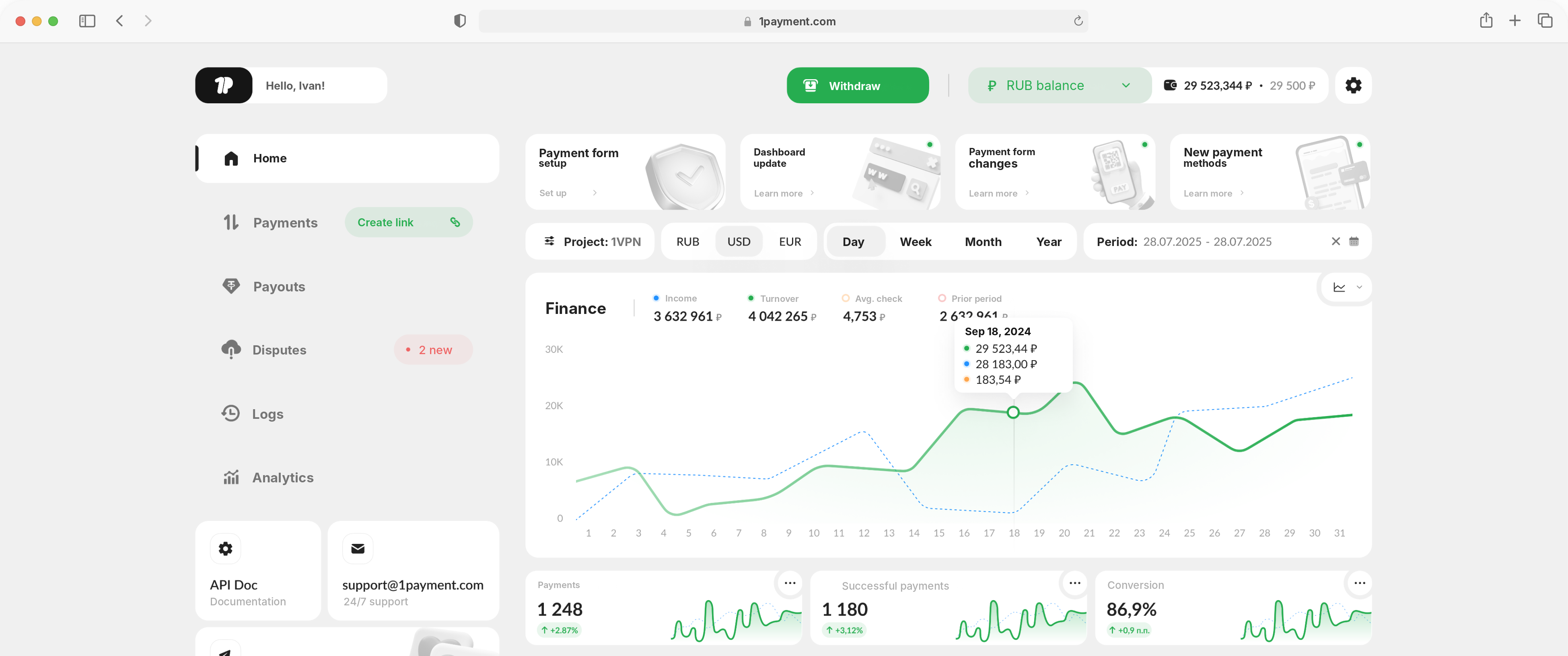This screenshot has width=1568, height=656.
Task: Open the calendar icon in Period field
Action: [1354, 241]
